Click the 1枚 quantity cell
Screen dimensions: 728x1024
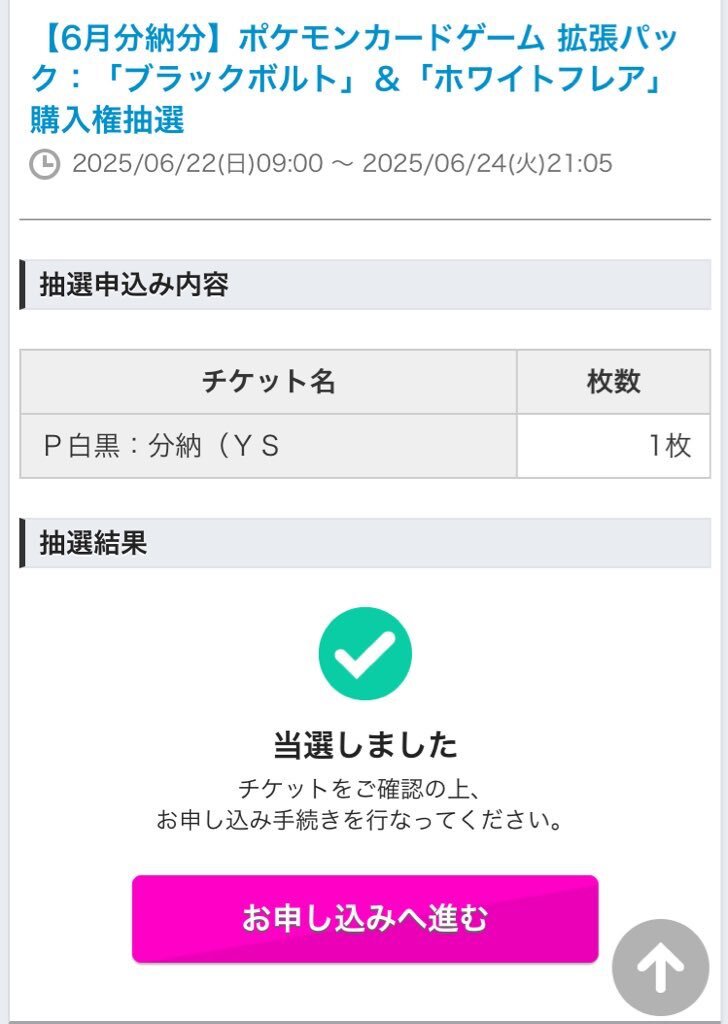(613, 446)
